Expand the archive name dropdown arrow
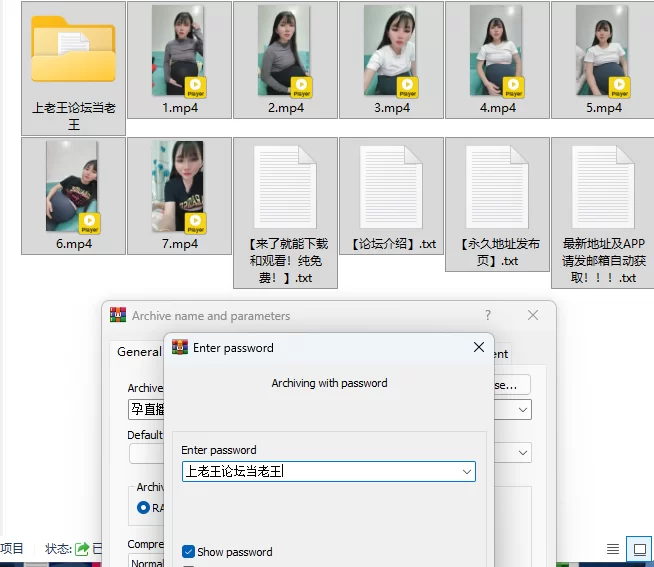The height and width of the screenshot is (567, 654). click(x=523, y=409)
